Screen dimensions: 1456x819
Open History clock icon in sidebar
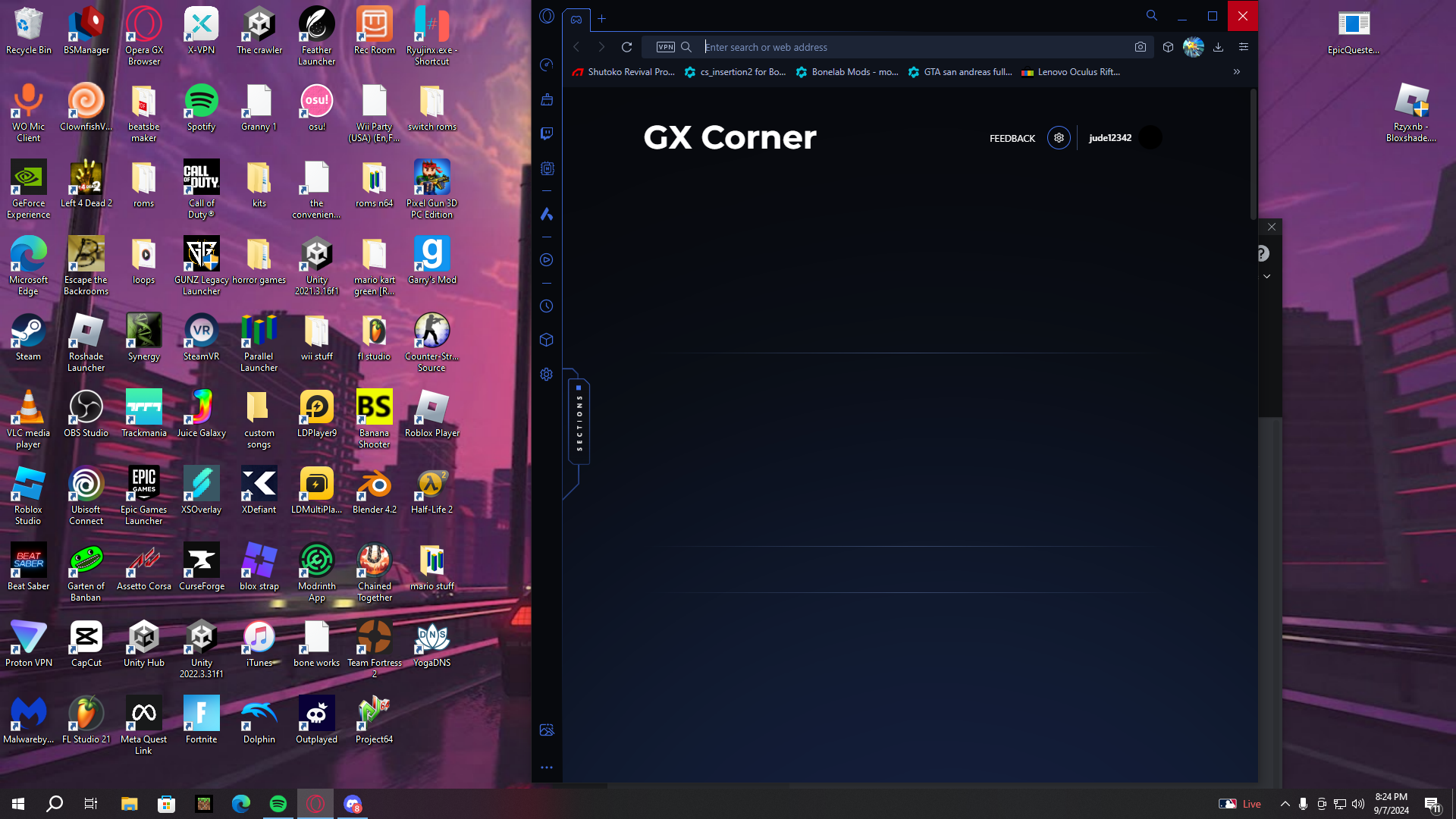pos(546,306)
